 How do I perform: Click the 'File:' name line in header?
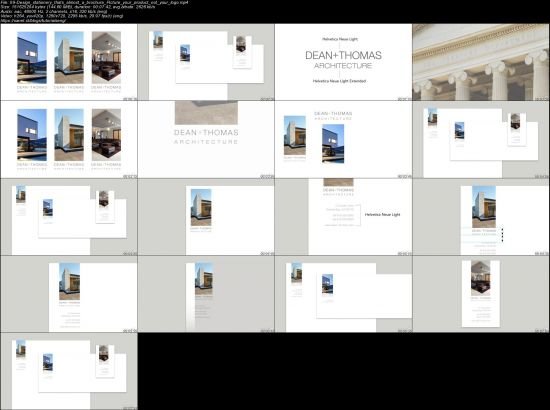coord(95,2)
